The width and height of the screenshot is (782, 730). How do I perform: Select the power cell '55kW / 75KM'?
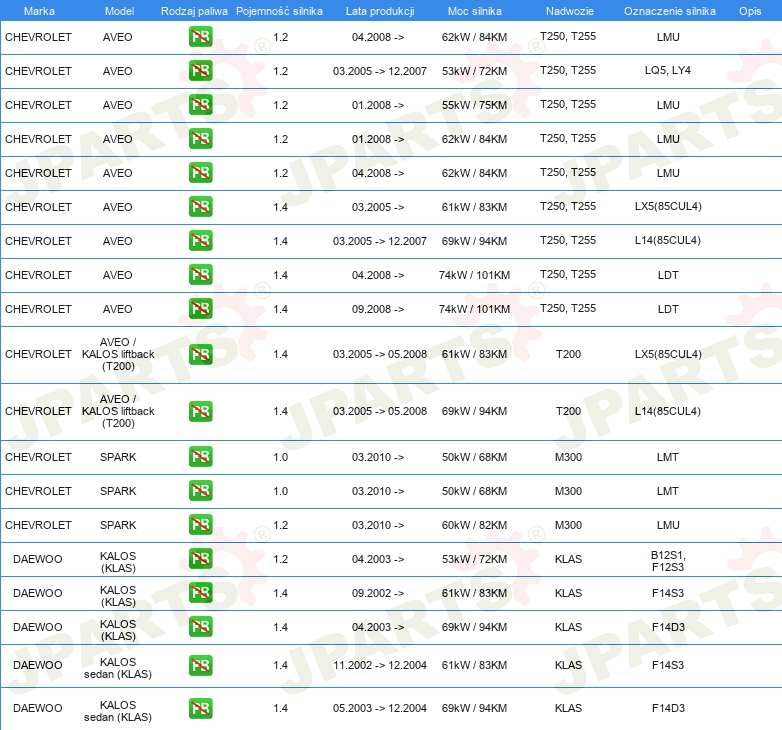(474, 105)
